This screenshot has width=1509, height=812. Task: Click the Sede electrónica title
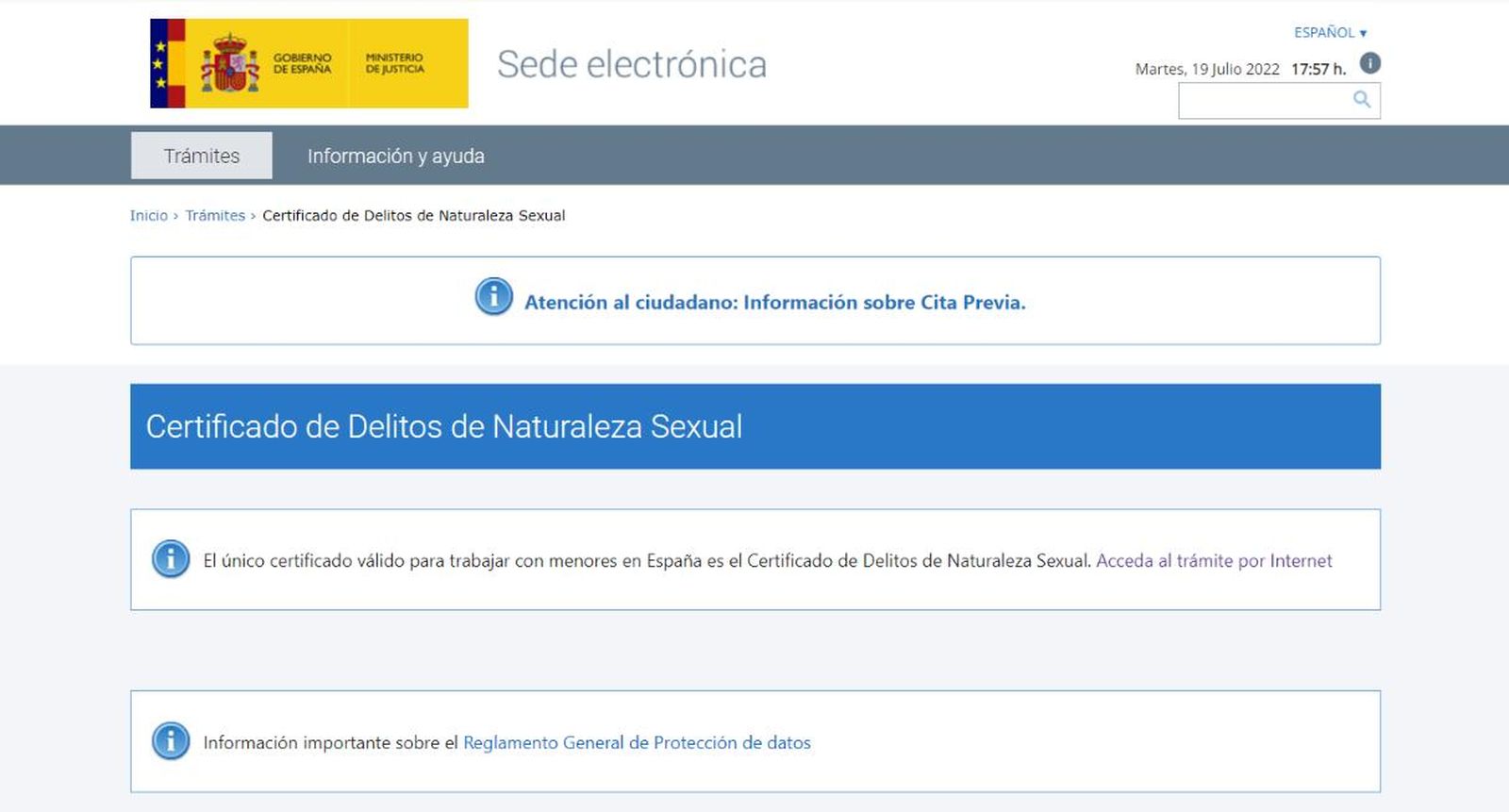pos(632,64)
